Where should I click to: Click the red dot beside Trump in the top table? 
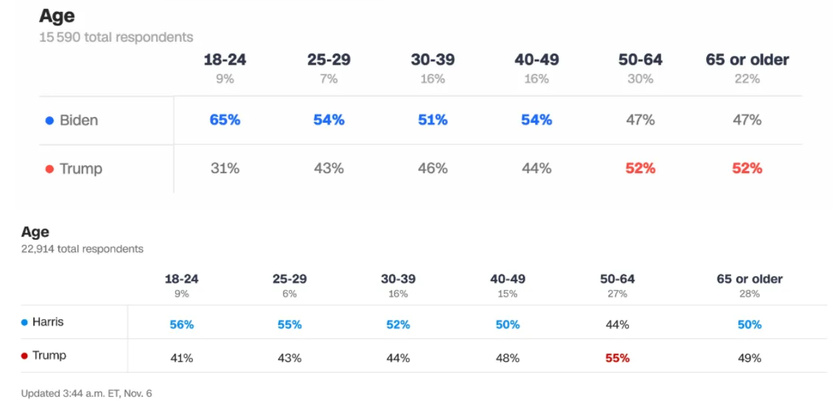click(x=50, y=169)
